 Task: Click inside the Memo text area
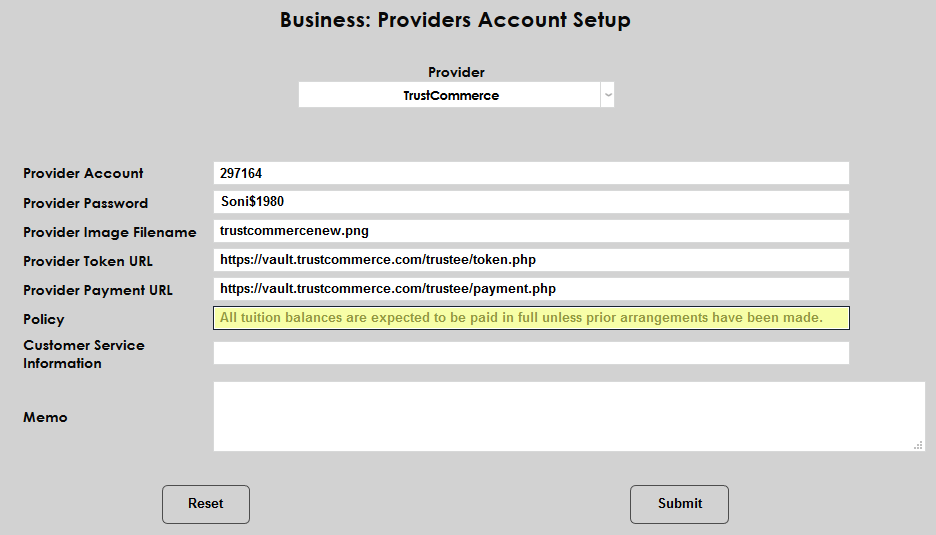(x=569, y=416)
